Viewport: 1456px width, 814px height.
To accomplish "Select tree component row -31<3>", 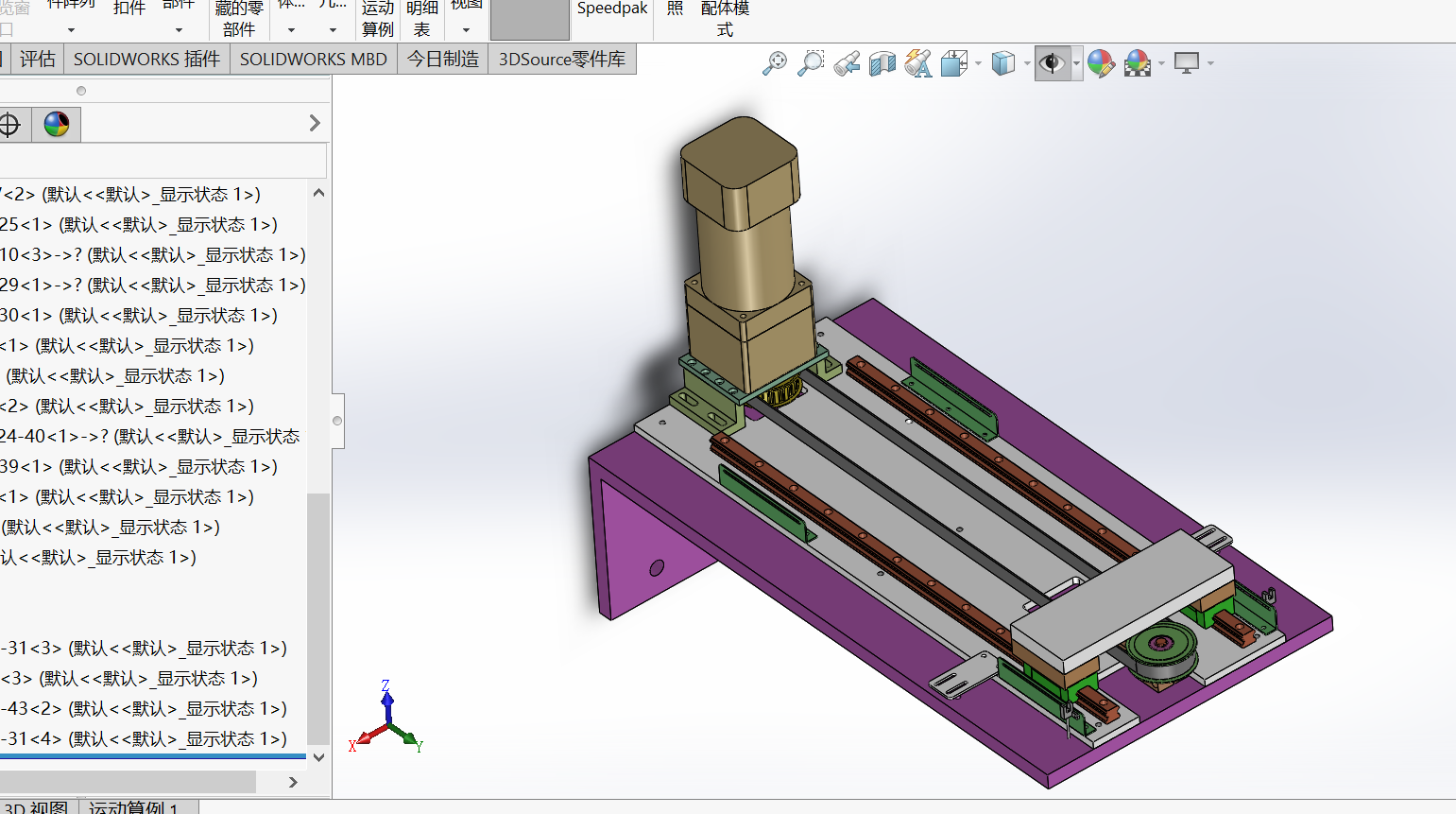I will tap(144, 649).
